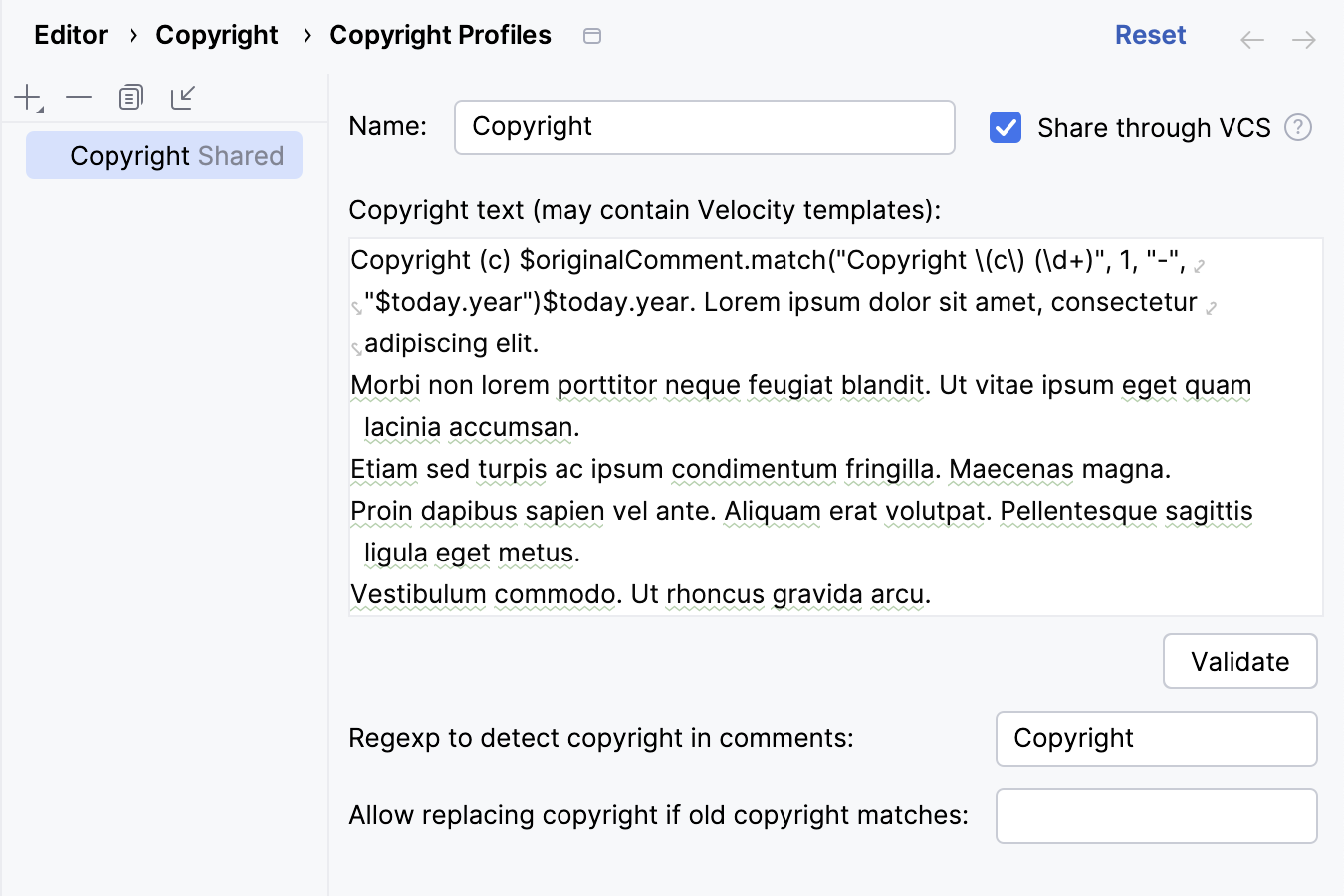
Task: Remove the selected copyright profile
Action: coord(78,97)
